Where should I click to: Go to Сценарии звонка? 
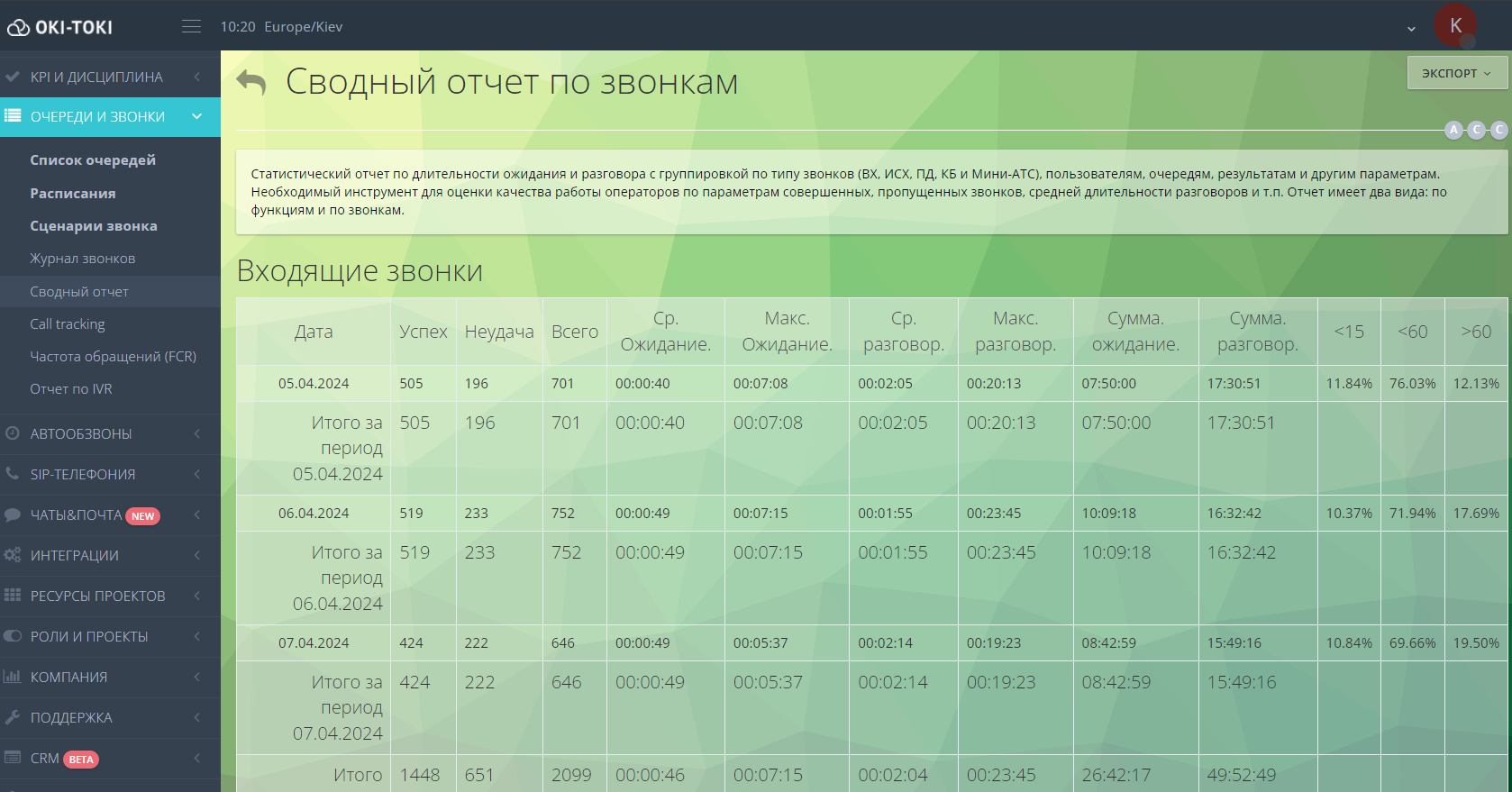point(94,225)
